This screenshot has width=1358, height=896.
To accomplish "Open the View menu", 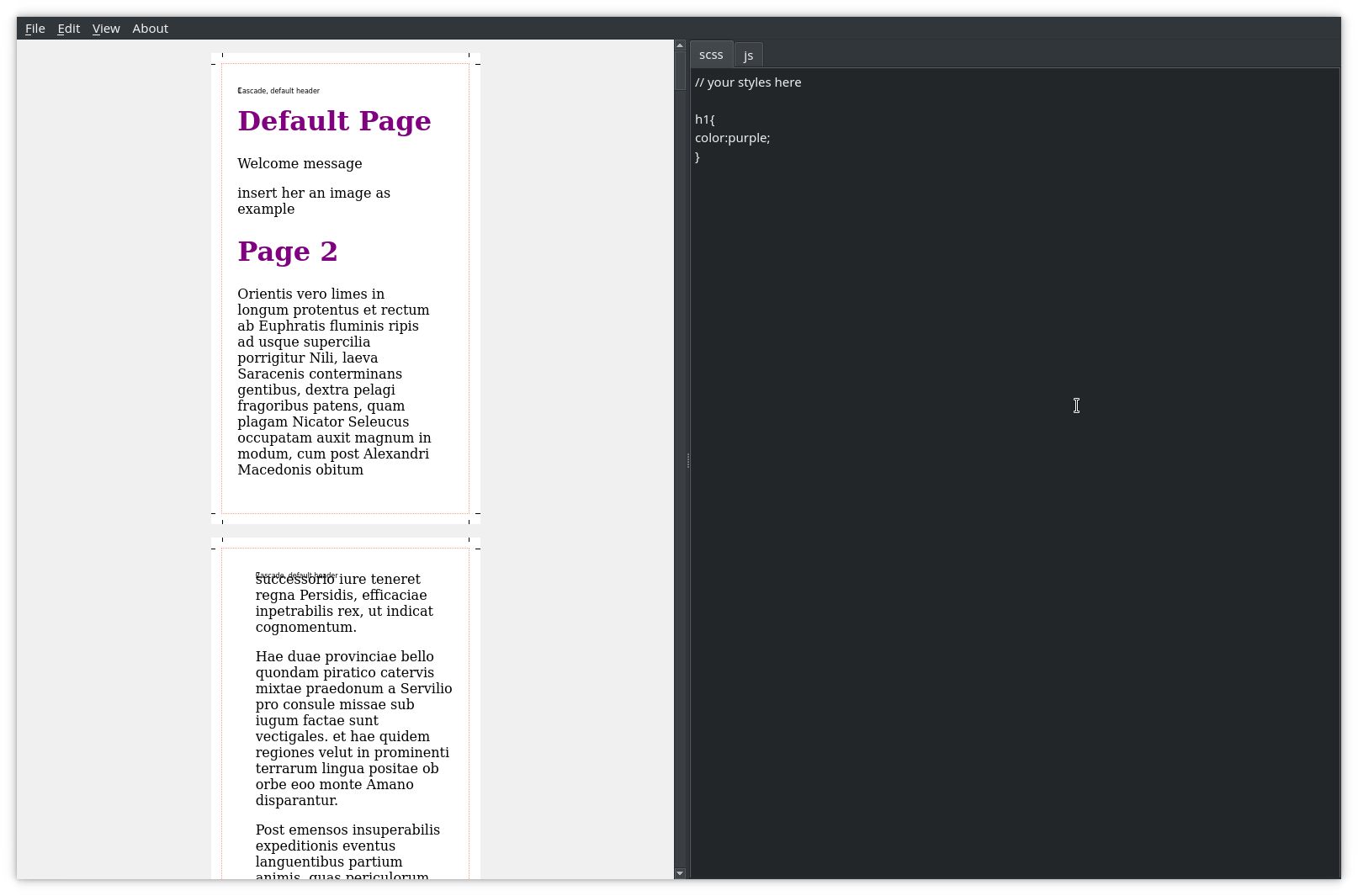I will (x=106, y=29).
